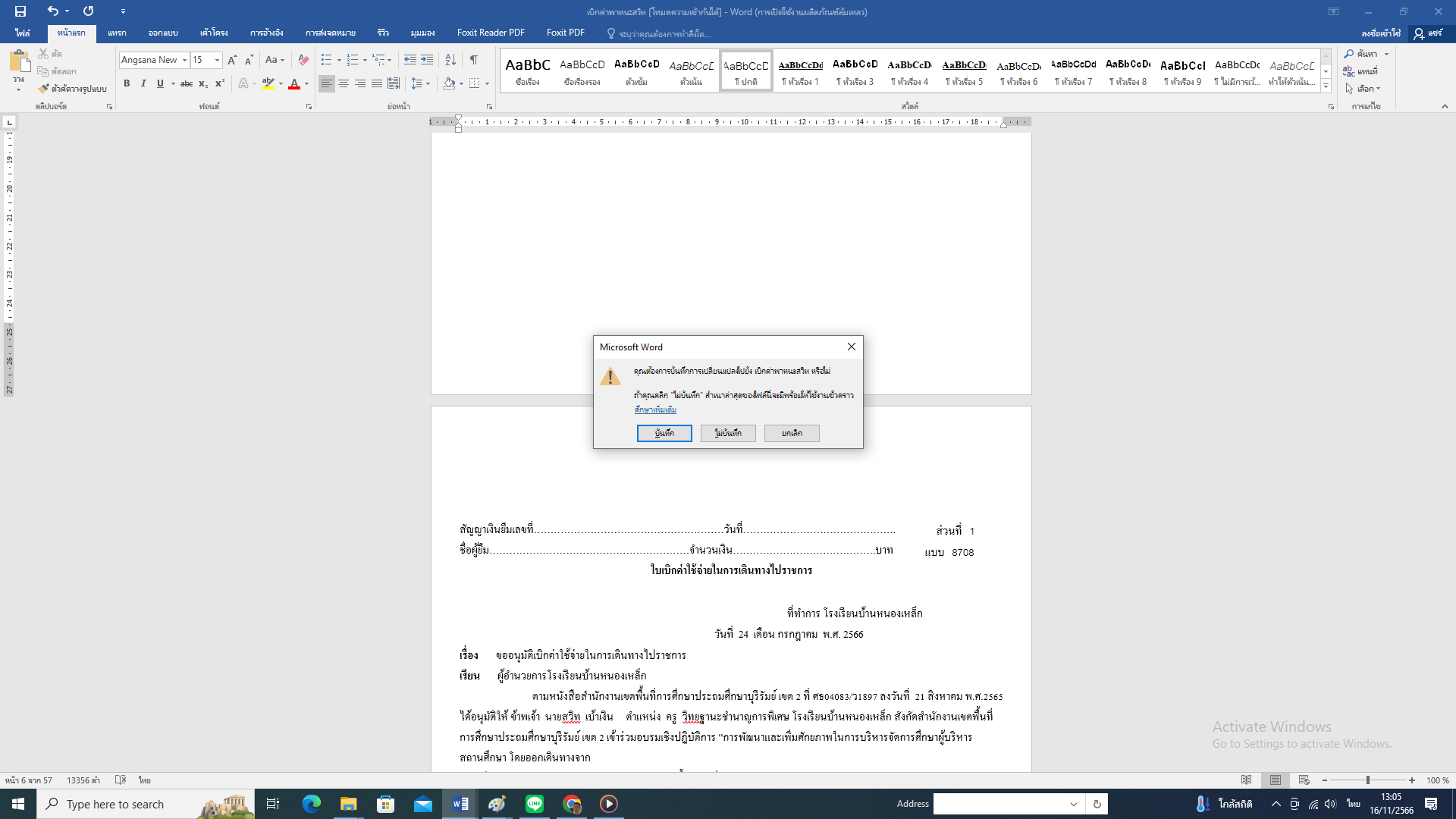This screenshot has height=819, width=1456.
Task: Open the Foxit Reader PDF tab
Action: [x=491, y=33]
